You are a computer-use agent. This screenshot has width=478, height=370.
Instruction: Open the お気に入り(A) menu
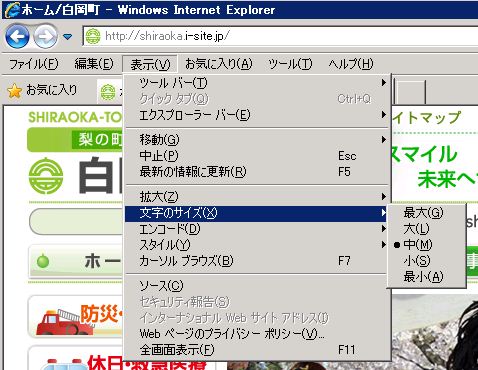pyautogui.click(x=219, y=64)
